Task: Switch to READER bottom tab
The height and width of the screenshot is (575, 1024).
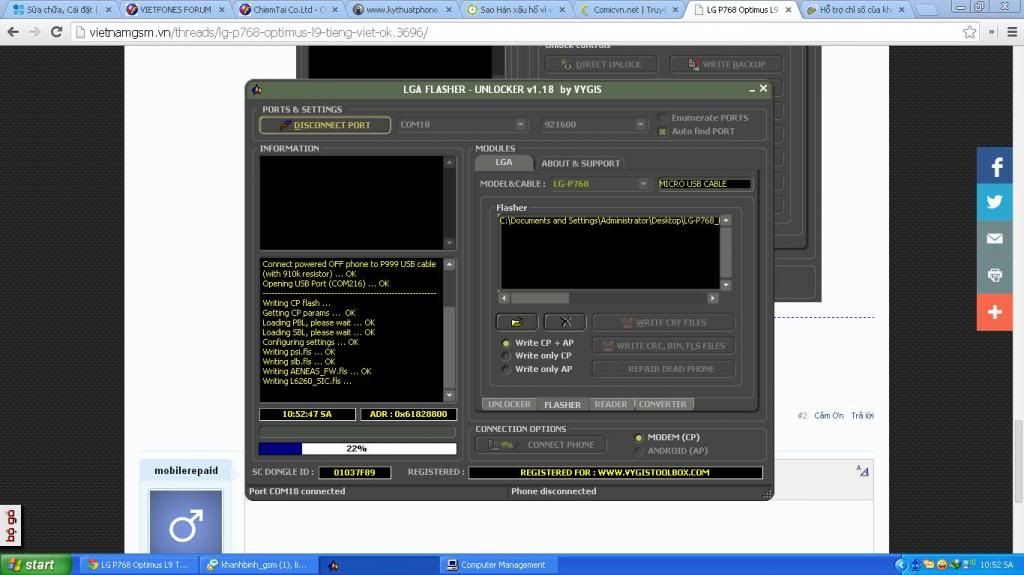Action: [x=611, y=404]
